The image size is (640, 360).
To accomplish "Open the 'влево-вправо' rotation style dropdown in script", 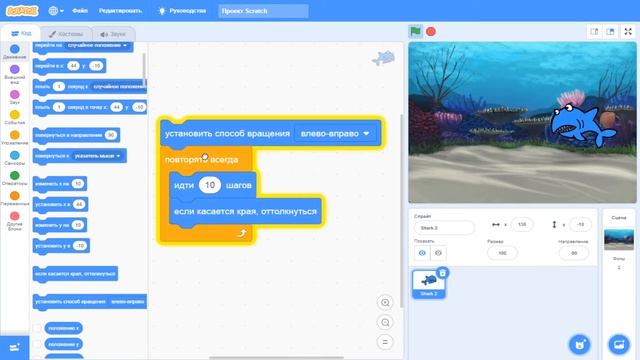I will pyautogui.click(x=335, y=133).
